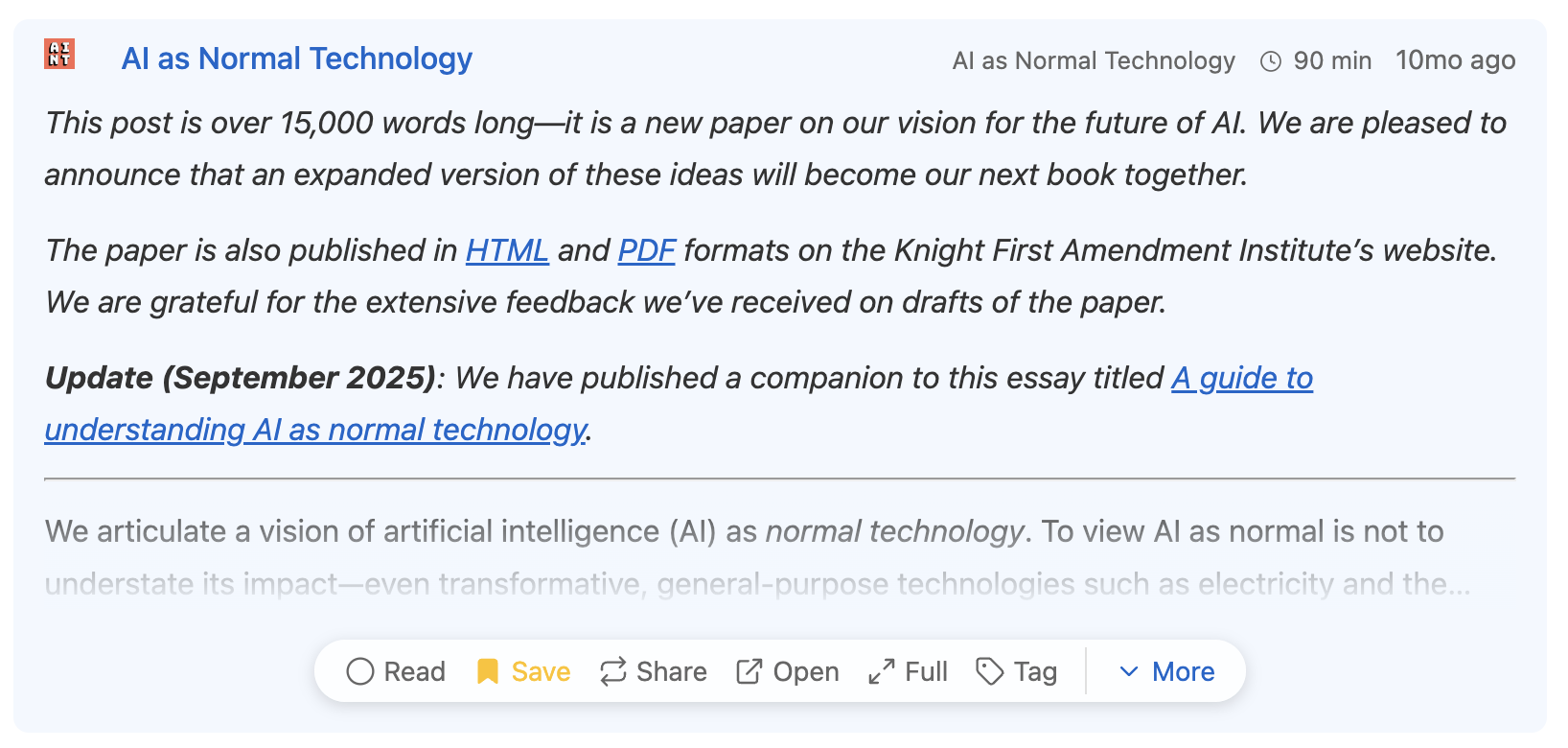Screen dimensions: 1568x748
Task: Open the HTML format link
Action: point(506,250)
